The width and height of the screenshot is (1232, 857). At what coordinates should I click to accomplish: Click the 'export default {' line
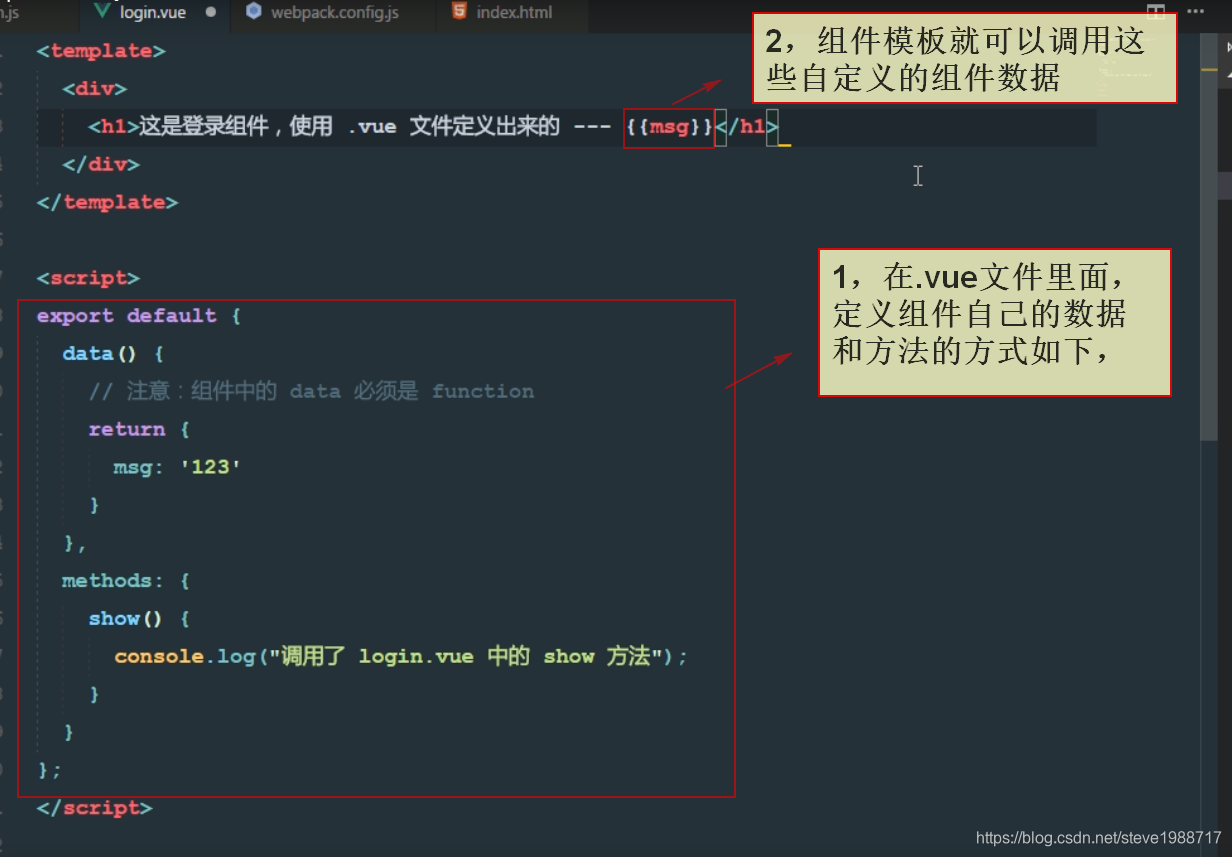pyautogui.click(x=139, y=317)
